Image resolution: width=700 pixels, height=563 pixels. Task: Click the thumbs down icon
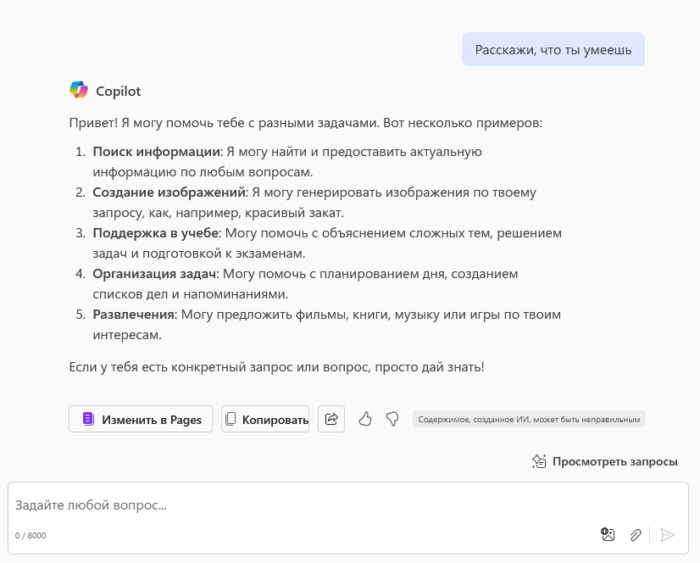[x=392, y=419]
